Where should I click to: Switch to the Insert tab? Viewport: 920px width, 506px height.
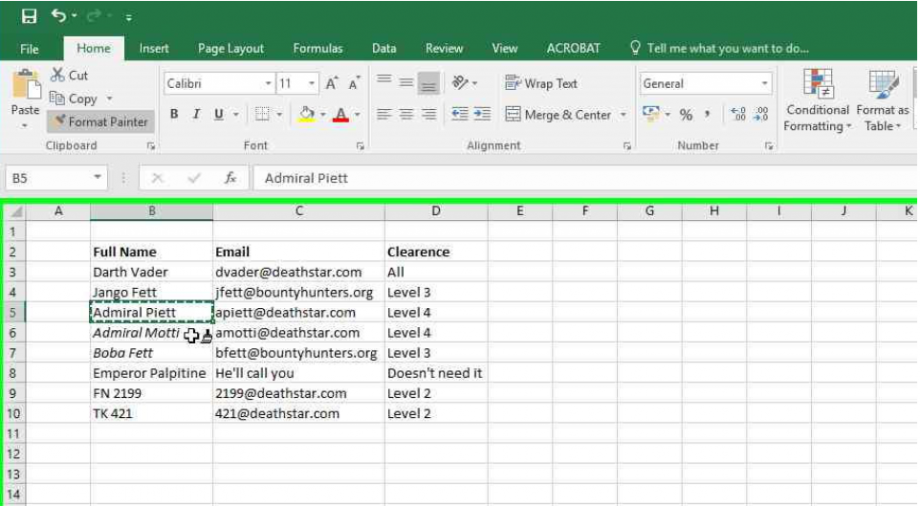pyautogui.click(x=154, y=48)
